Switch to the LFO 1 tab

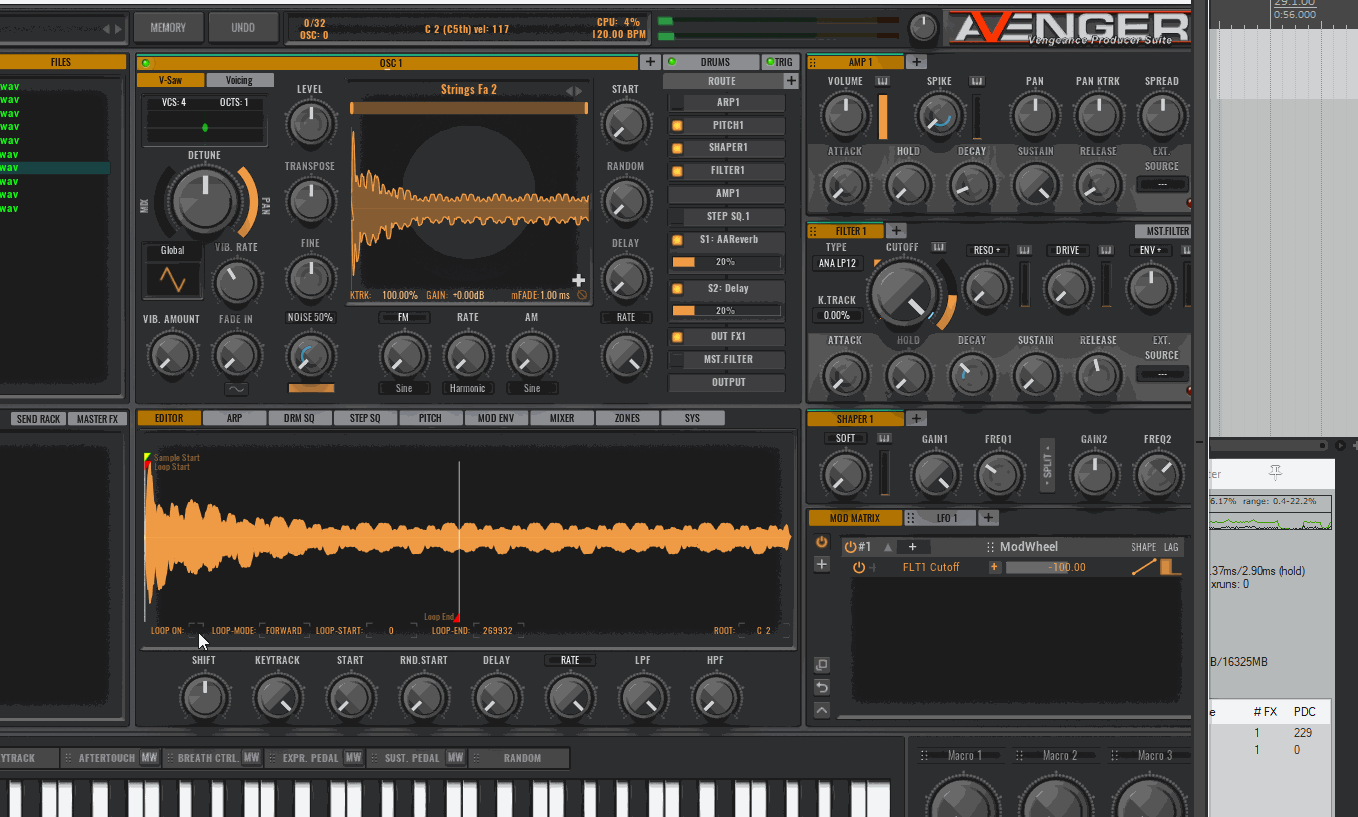coord(941,517)
